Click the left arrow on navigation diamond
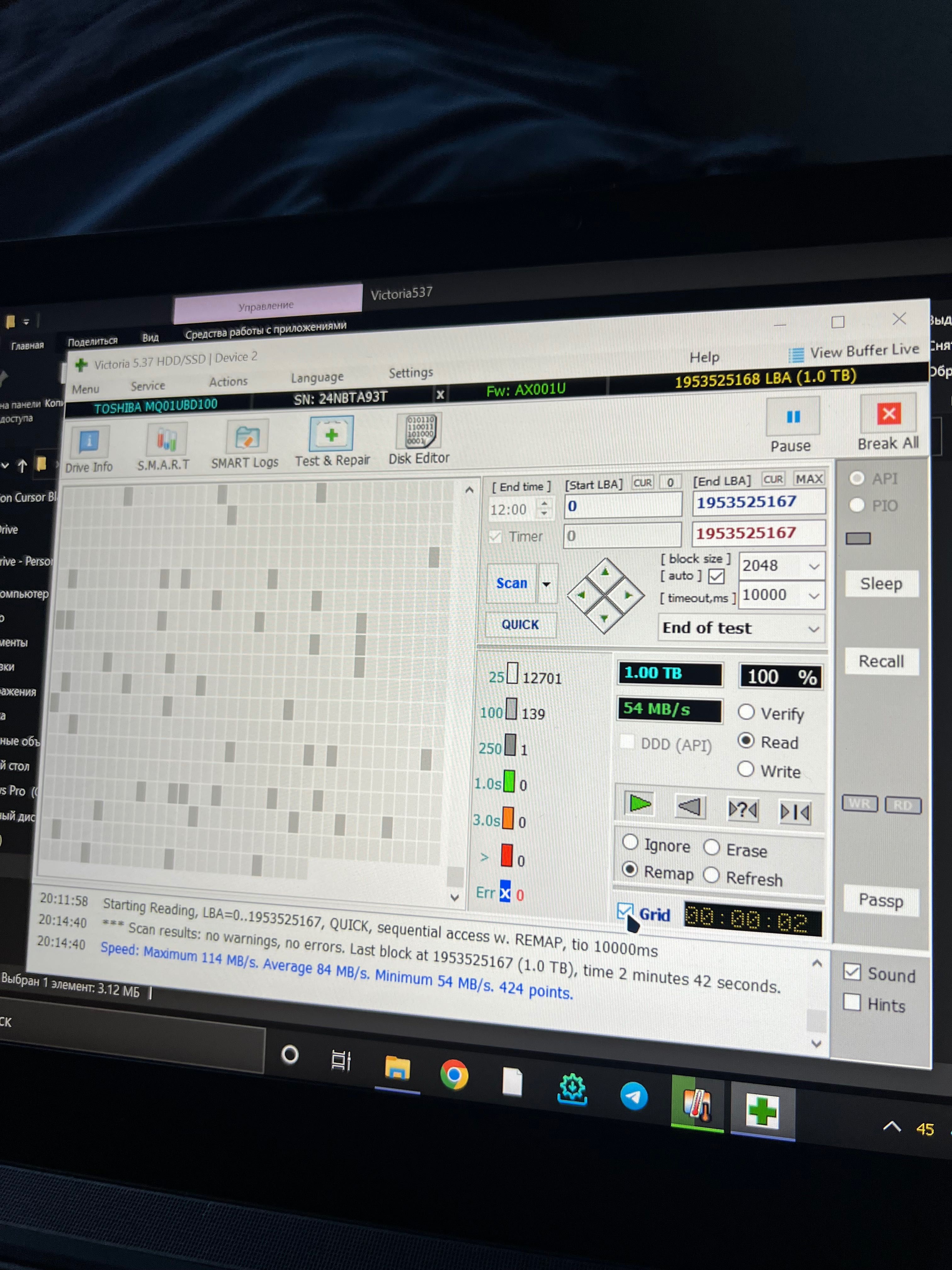This screenshot has width=952, height=1270. (581, 595)
